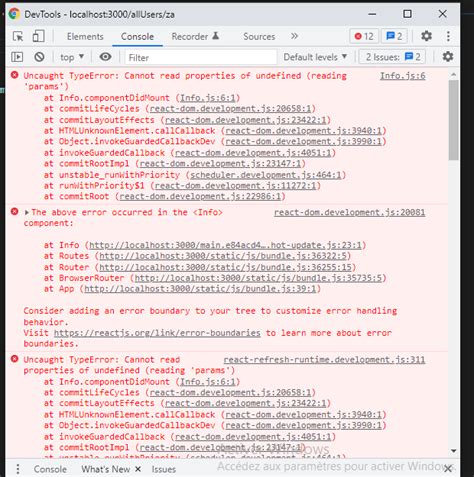Click the 2 Issues button
Image resolution: width=474 pixels, height=477 pixels.
point(393,57)
